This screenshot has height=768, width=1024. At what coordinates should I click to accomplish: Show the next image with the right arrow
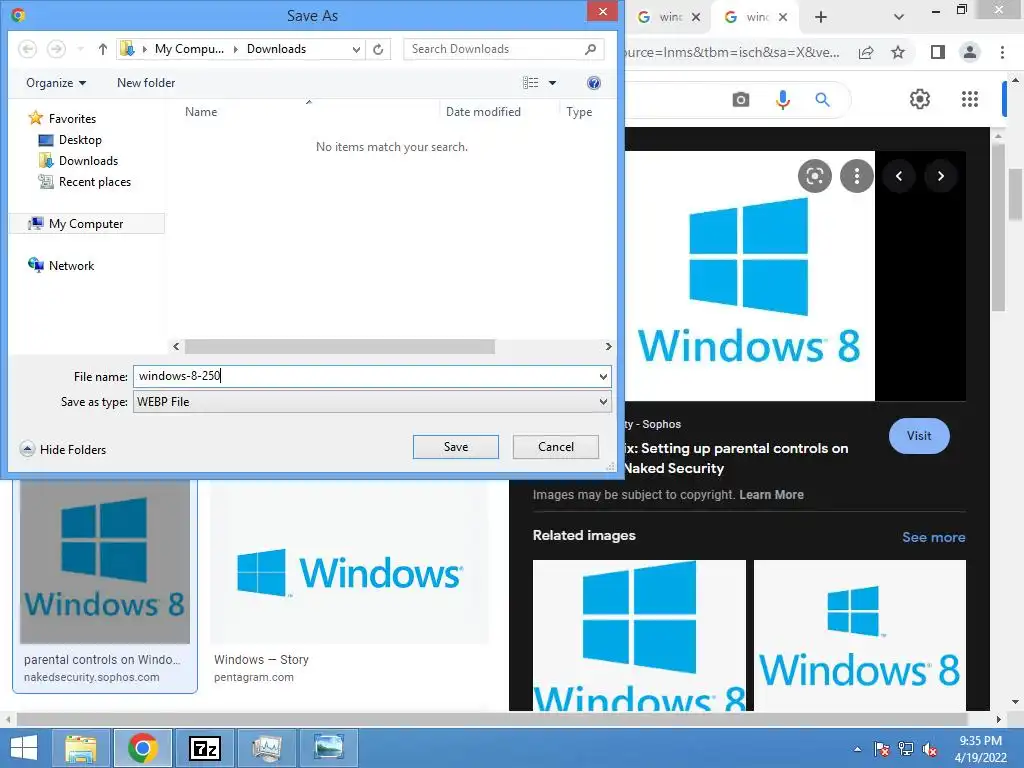pos(940,176)
